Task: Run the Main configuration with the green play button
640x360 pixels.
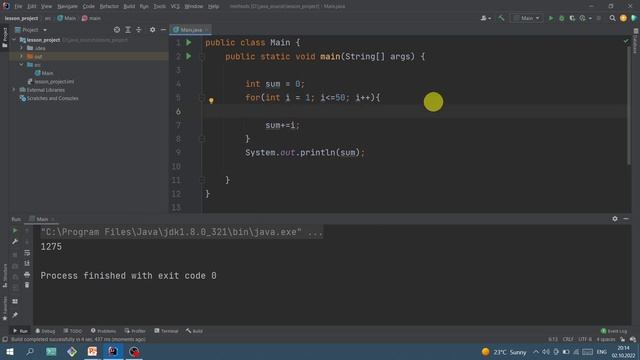Action: (551, 18)
